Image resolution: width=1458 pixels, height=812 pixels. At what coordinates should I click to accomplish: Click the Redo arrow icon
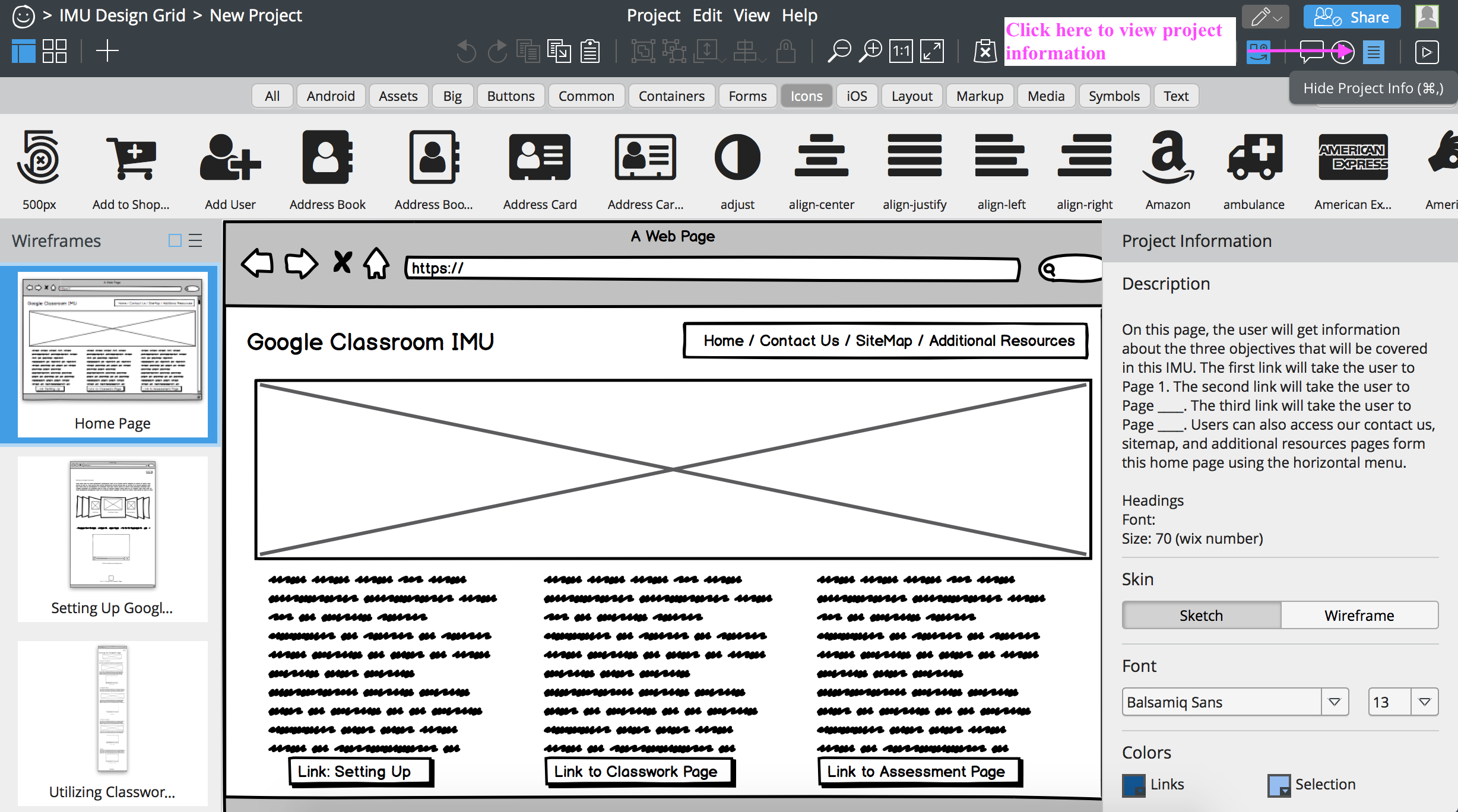pos(497,52)
